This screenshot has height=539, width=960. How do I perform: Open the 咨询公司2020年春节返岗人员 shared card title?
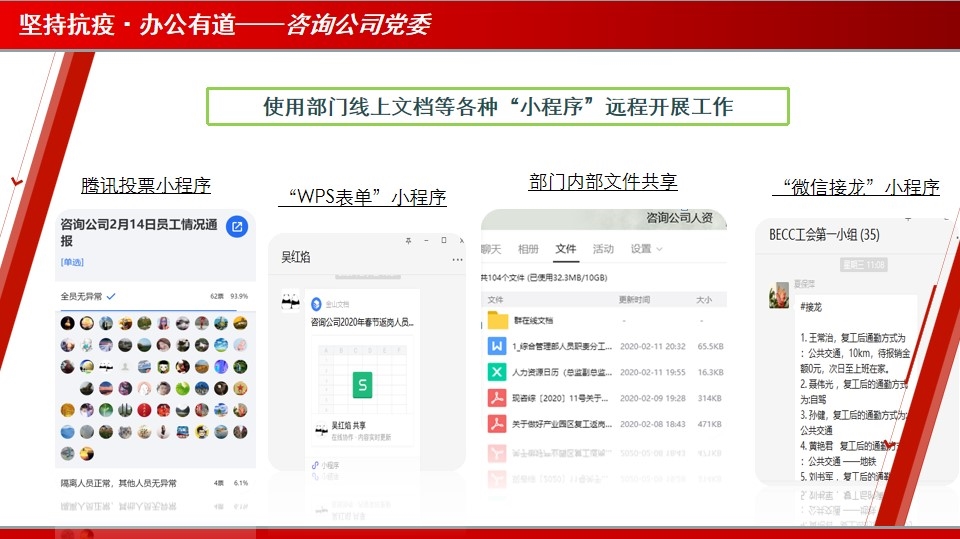362,322
